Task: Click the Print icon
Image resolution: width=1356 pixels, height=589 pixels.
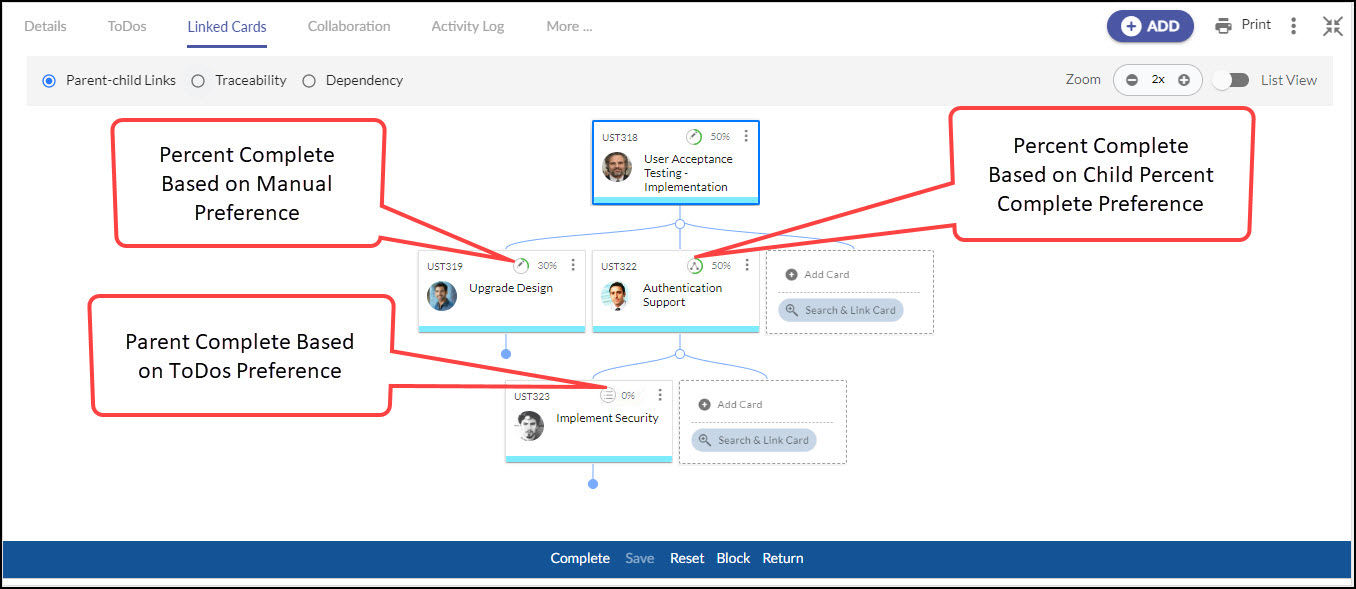Action: (x=1223, y=26)
